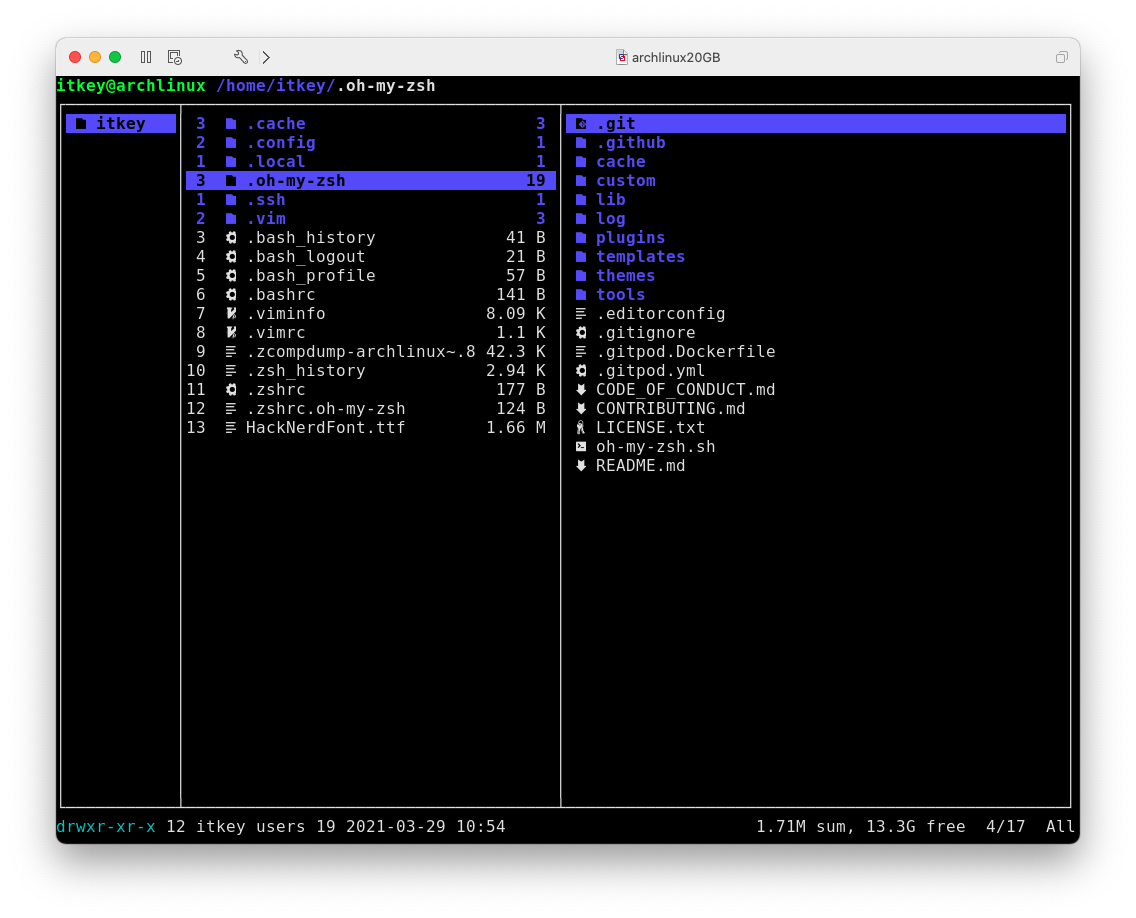The width and height of the screenshot is (1136, 918).
Task: Select the .gitpod.yml file in preview
Action: click(651, 371)
